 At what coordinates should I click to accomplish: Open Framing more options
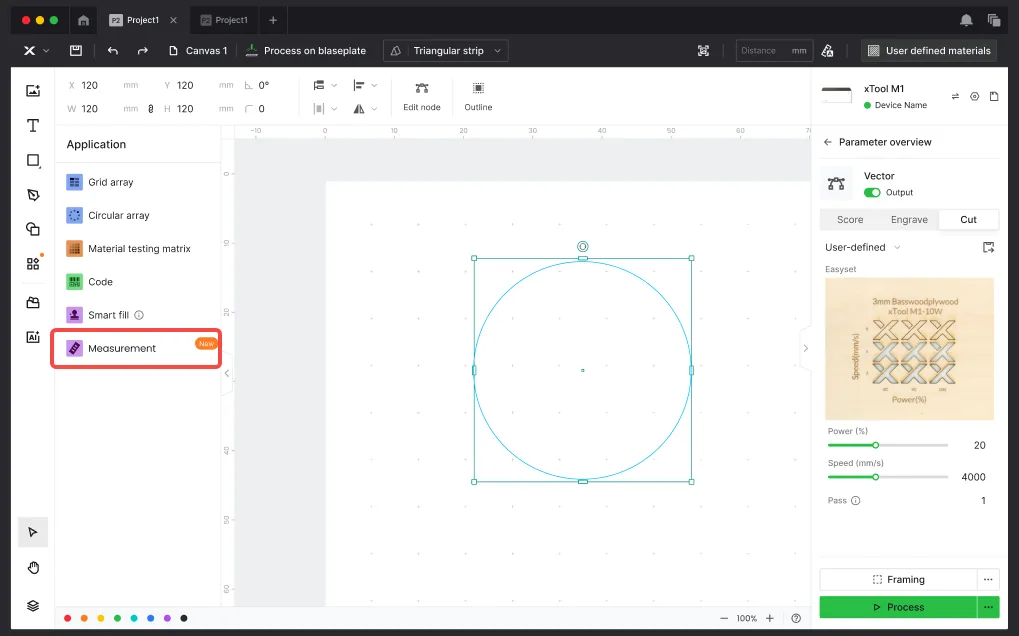click(x=988, y=579)
